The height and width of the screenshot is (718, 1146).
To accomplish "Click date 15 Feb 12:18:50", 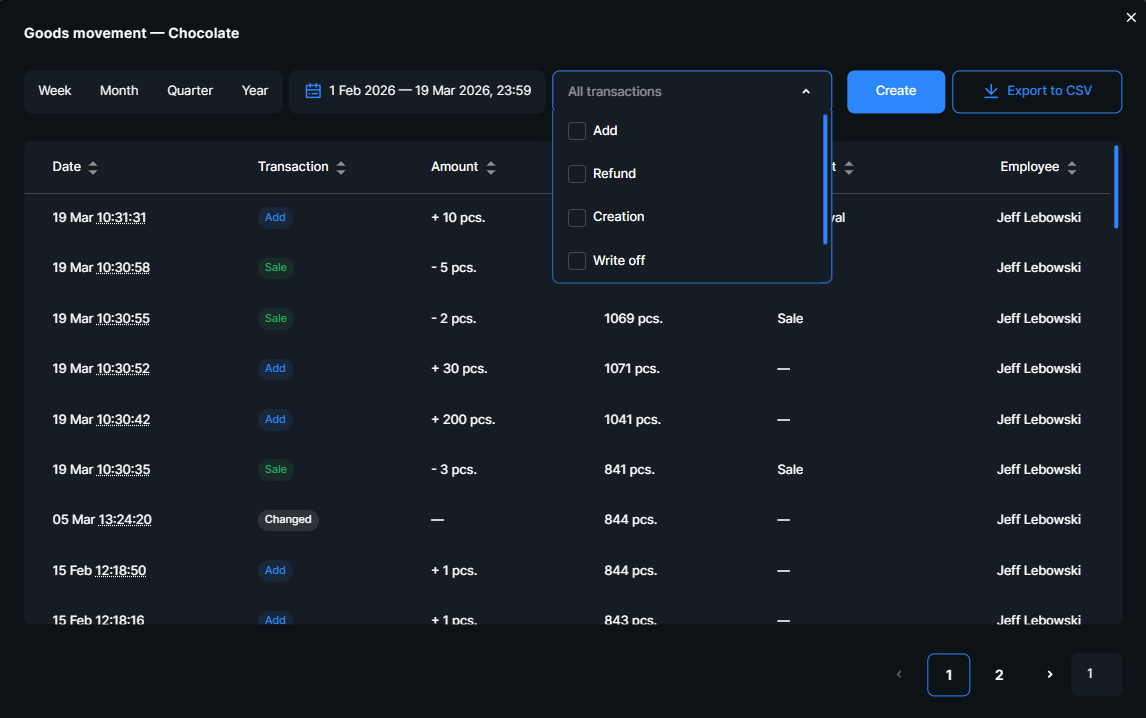I will (99, 570).
